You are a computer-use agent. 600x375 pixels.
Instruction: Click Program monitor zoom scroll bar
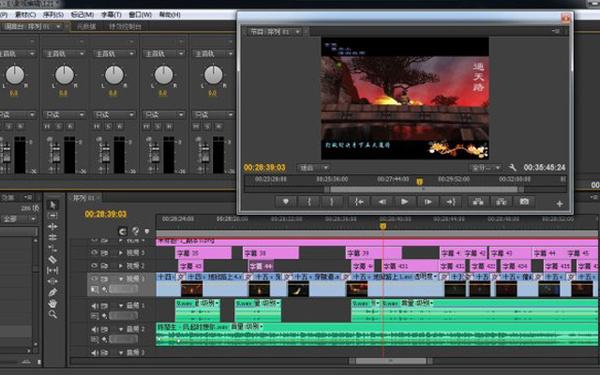tap(424, 189)
